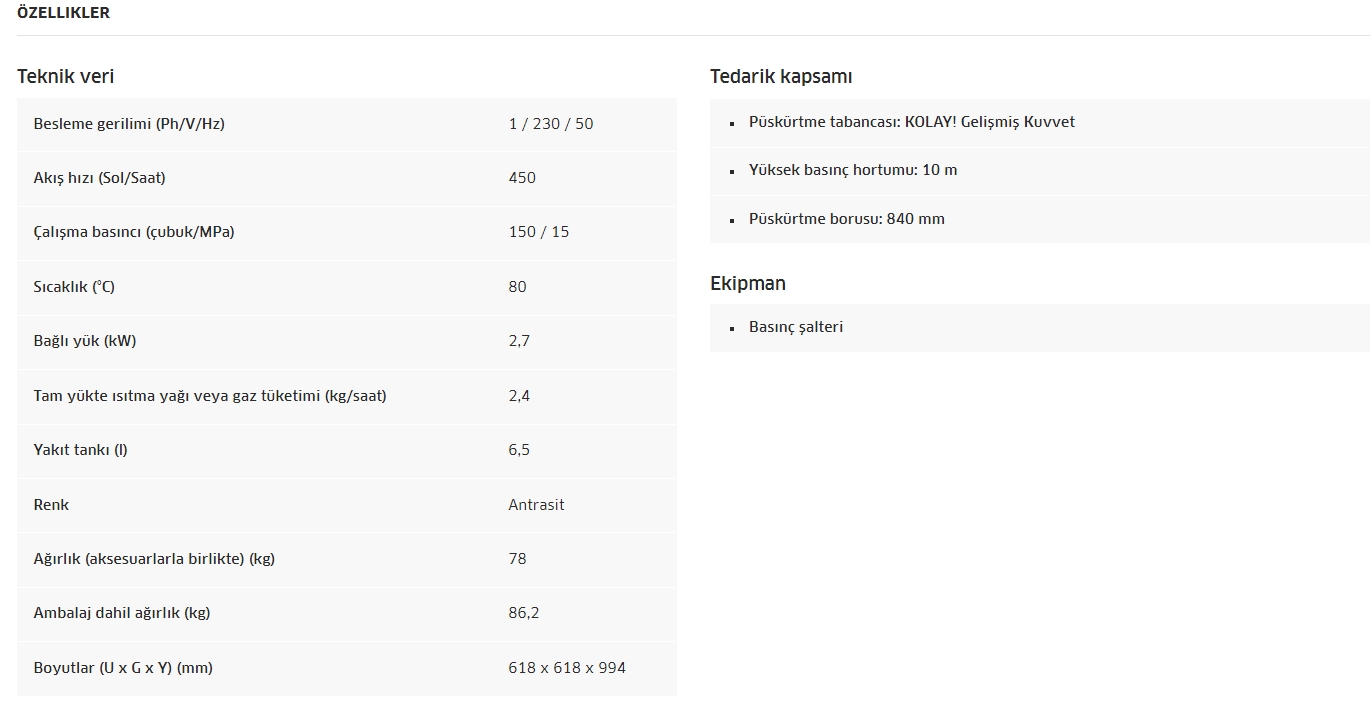Screen dimensions: 1370x703
Task: Click the Tedarik kapsamı heading
Action: click(780, 76)
